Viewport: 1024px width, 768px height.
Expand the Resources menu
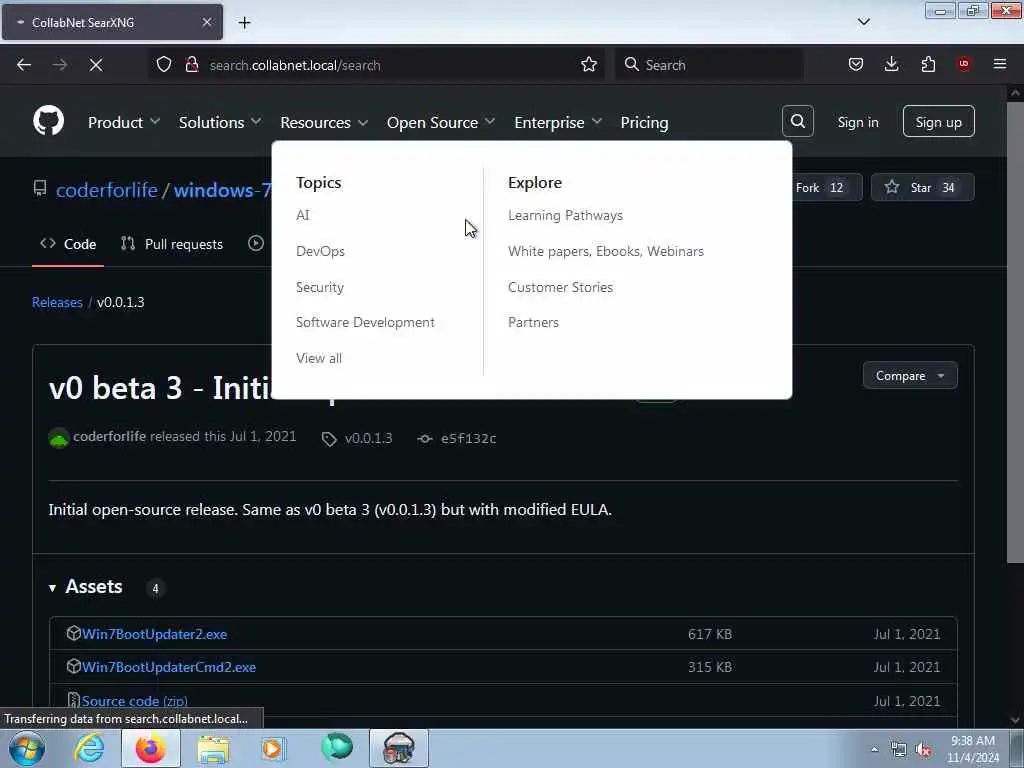[324, 122]
